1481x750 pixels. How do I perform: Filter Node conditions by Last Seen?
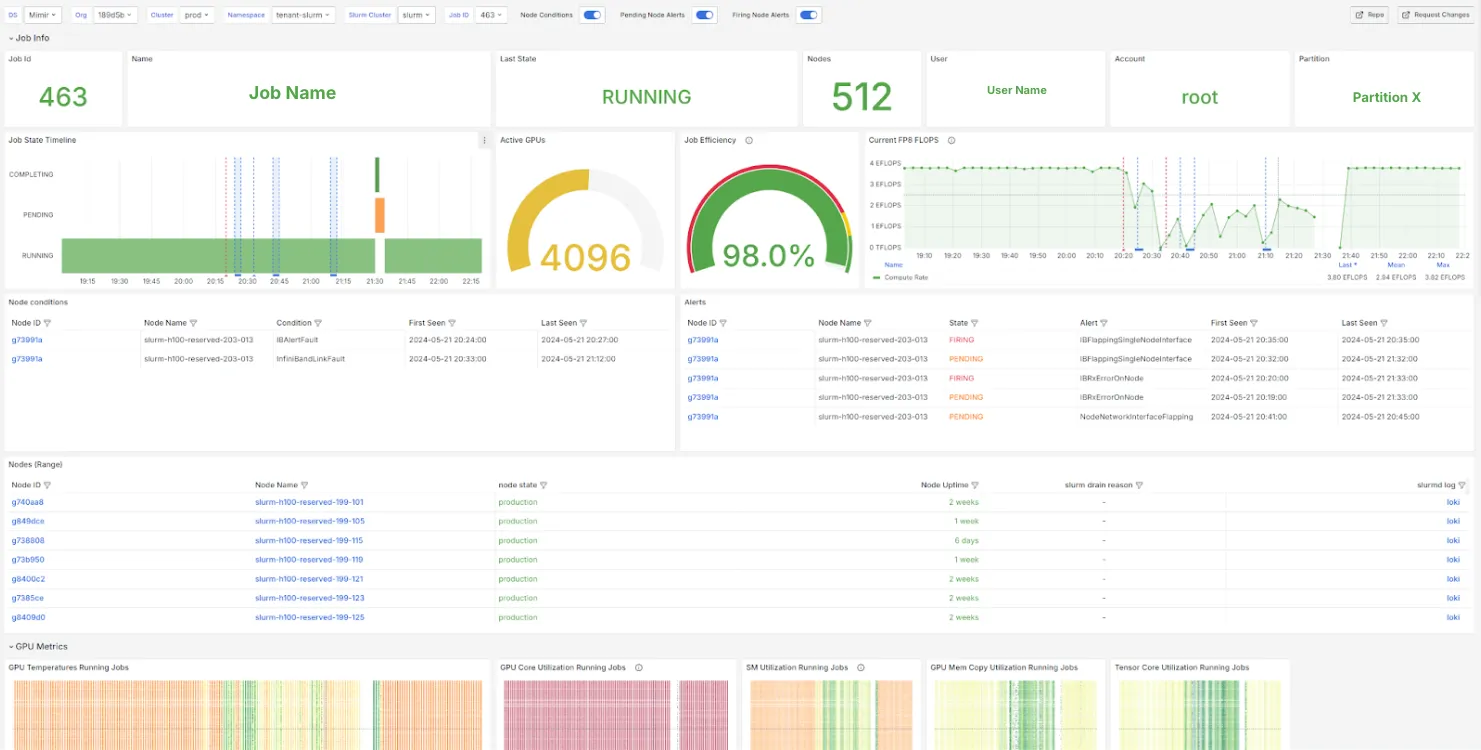pyautogui.click(x=583, y=323)
